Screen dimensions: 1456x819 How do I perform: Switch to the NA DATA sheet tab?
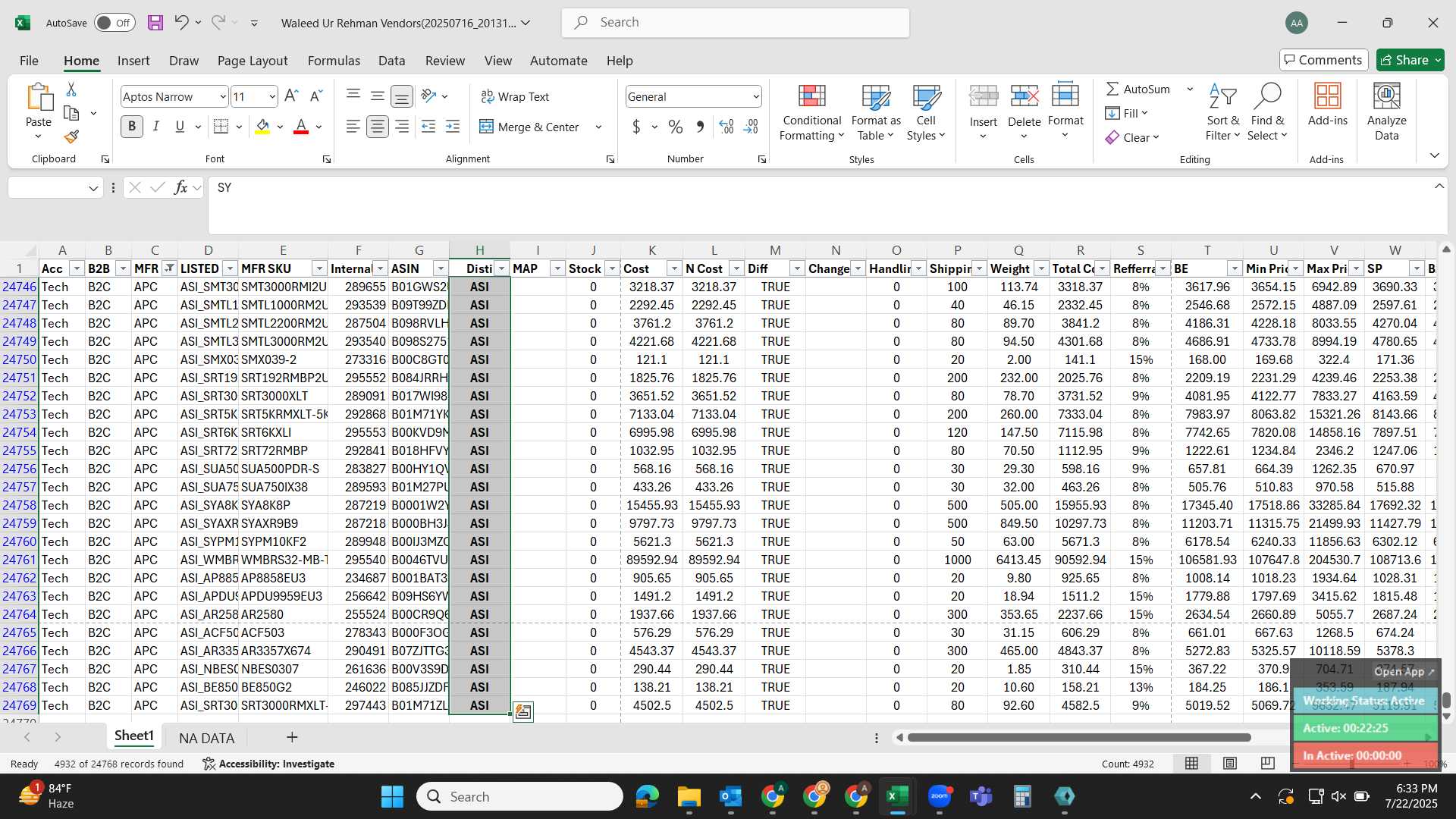(x=206, y=738)
